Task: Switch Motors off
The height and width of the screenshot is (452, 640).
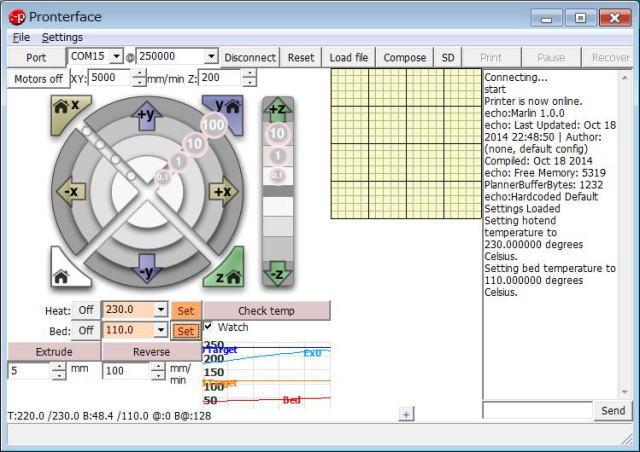Action: pyautogui.click(x=38, y=78)
